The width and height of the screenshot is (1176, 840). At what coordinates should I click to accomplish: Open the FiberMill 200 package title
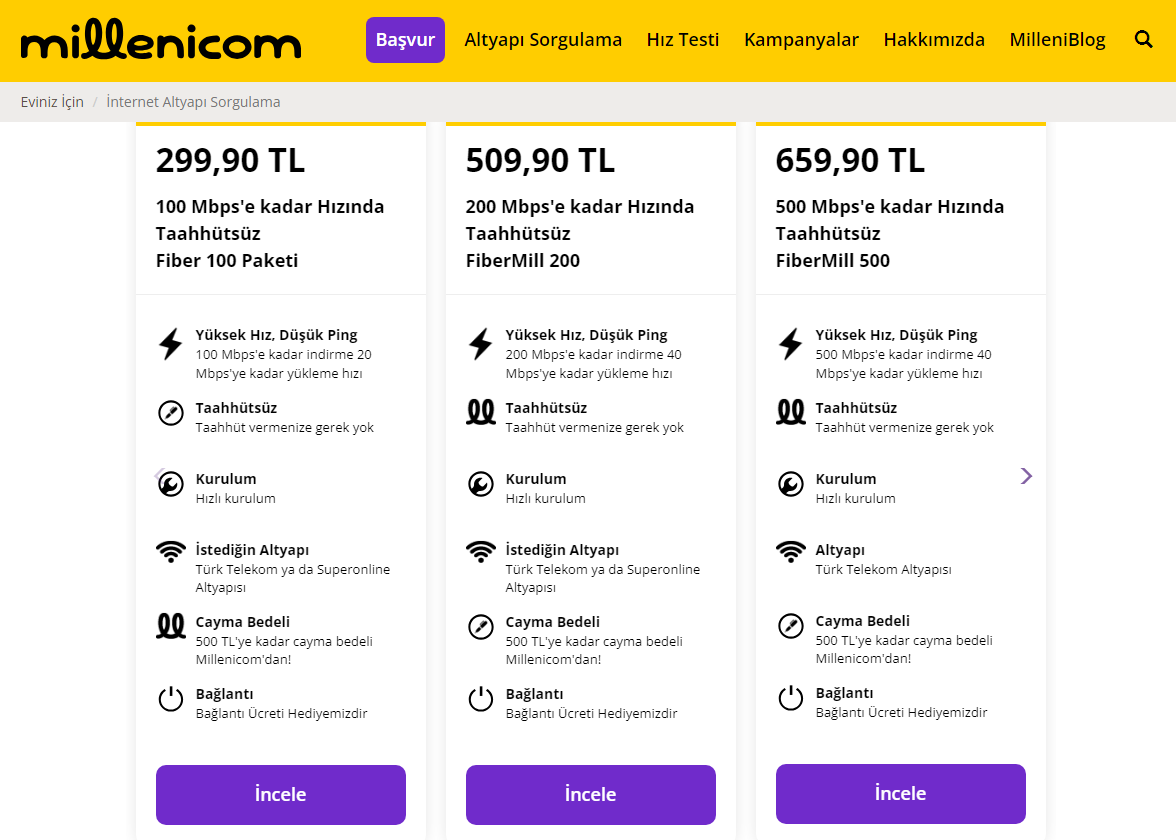522,261
